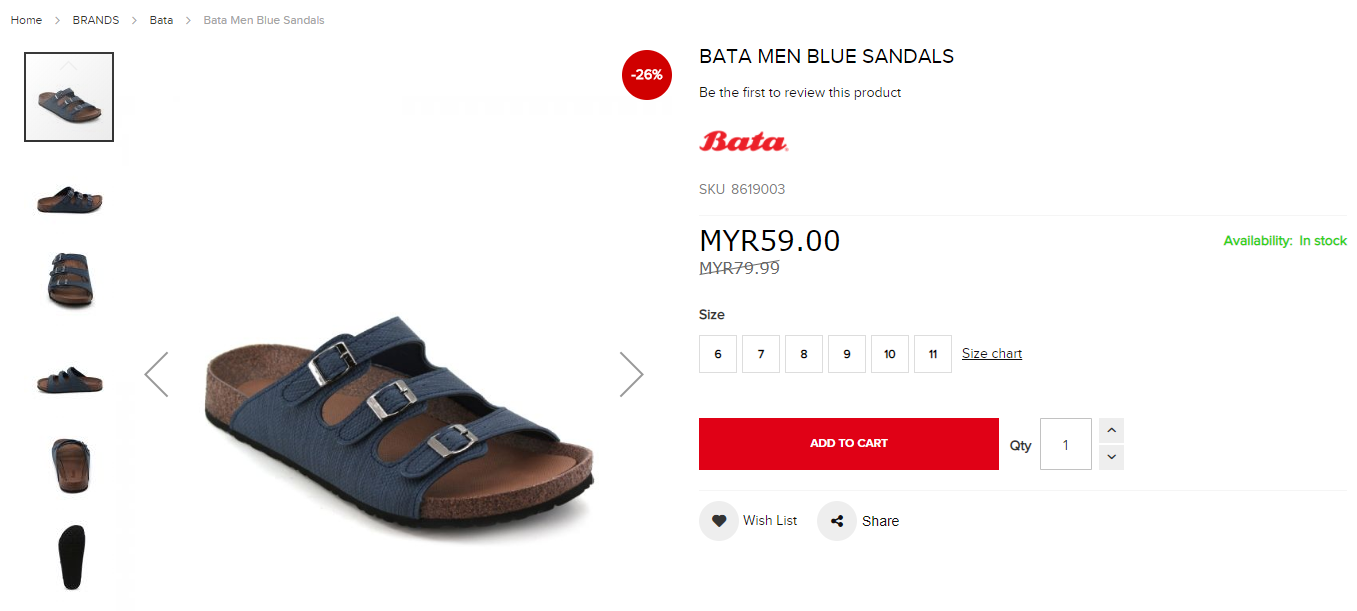
Task: Open the Home breadcrumb link
Action: (x=26, y=20)
